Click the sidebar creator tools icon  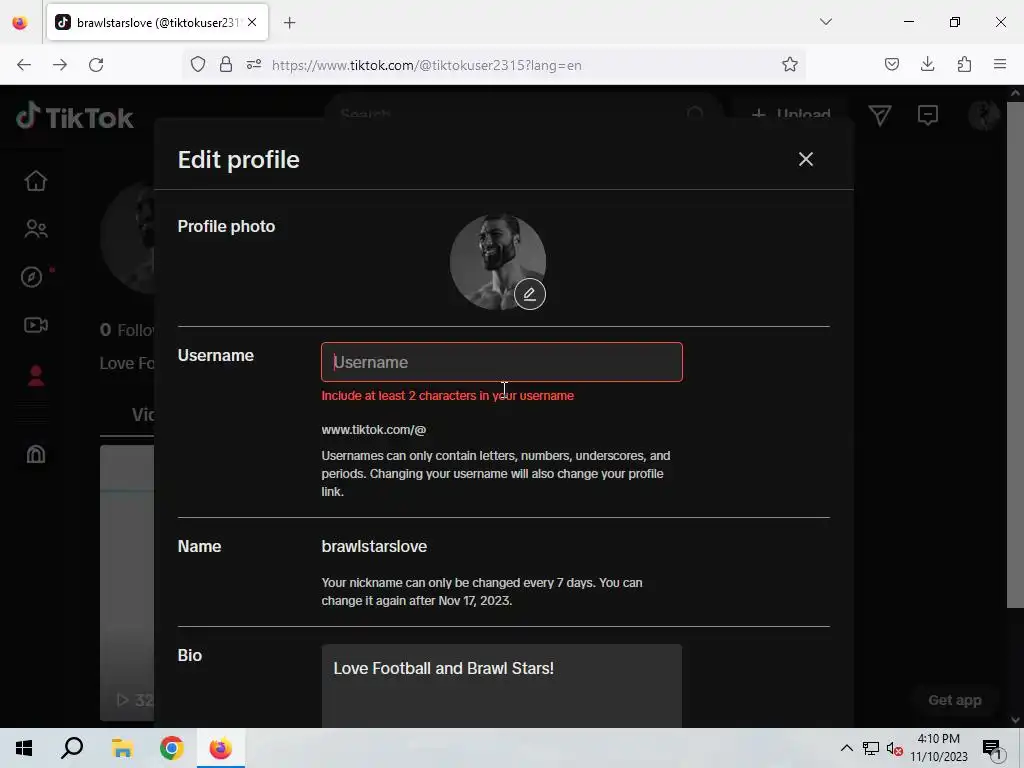point(35,453)
